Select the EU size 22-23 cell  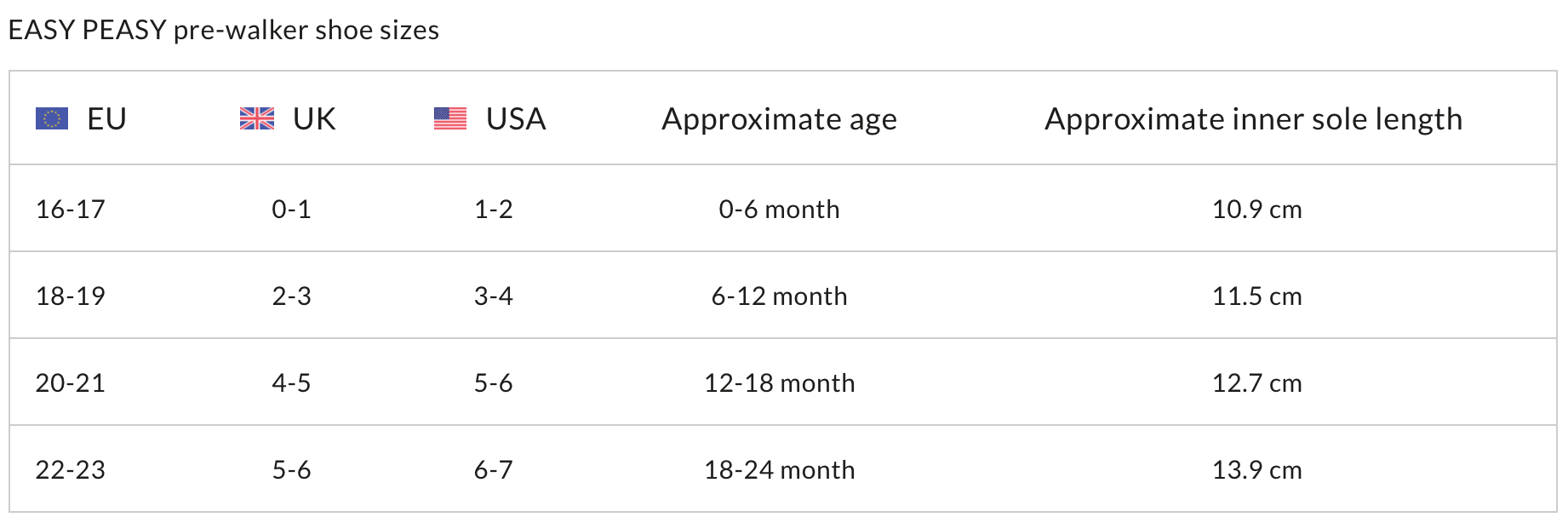pos(71,470)
